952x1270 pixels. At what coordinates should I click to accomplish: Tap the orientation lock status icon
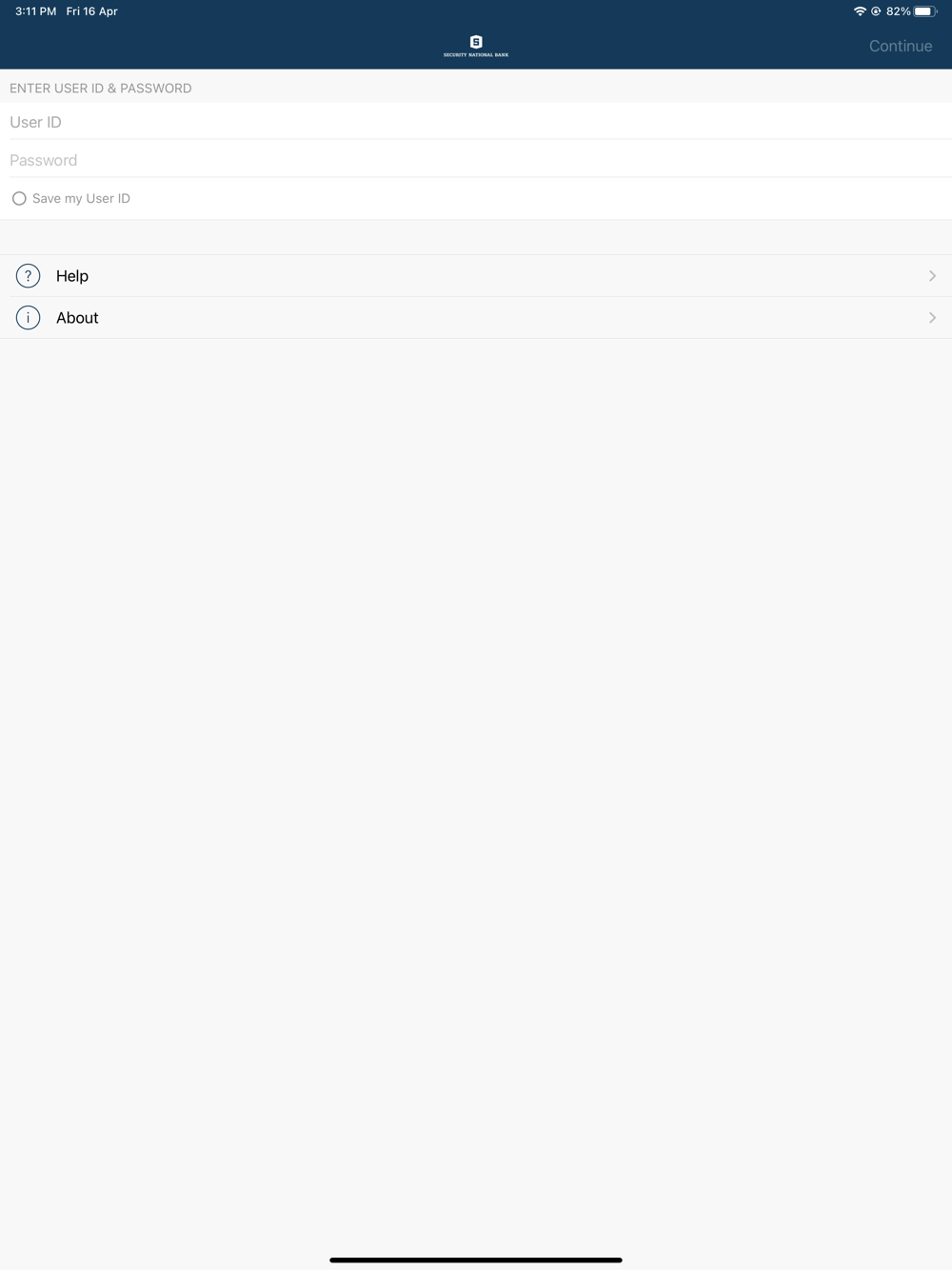coord(876,11)
